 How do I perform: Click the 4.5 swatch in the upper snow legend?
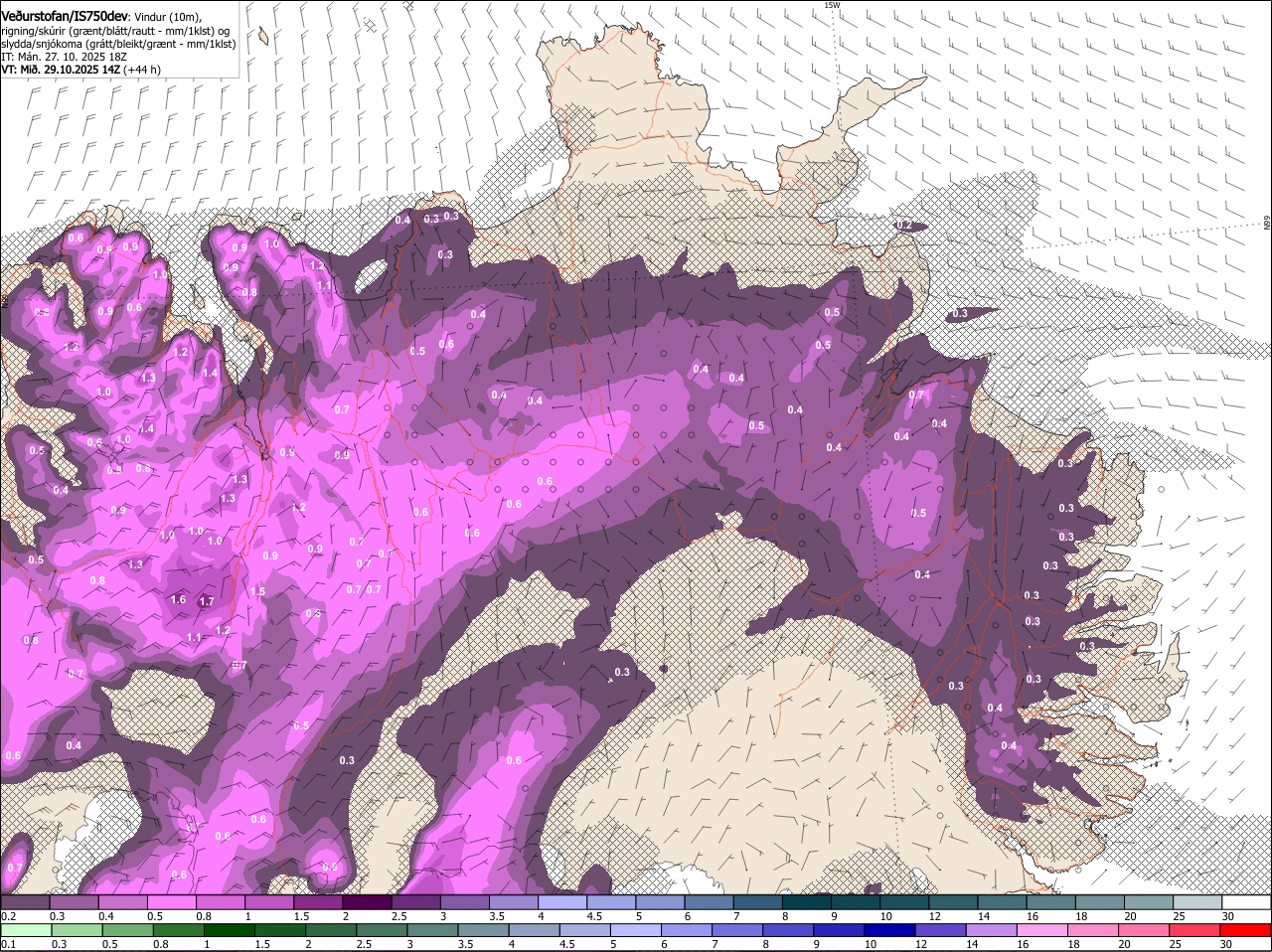(x=610, y=902)
